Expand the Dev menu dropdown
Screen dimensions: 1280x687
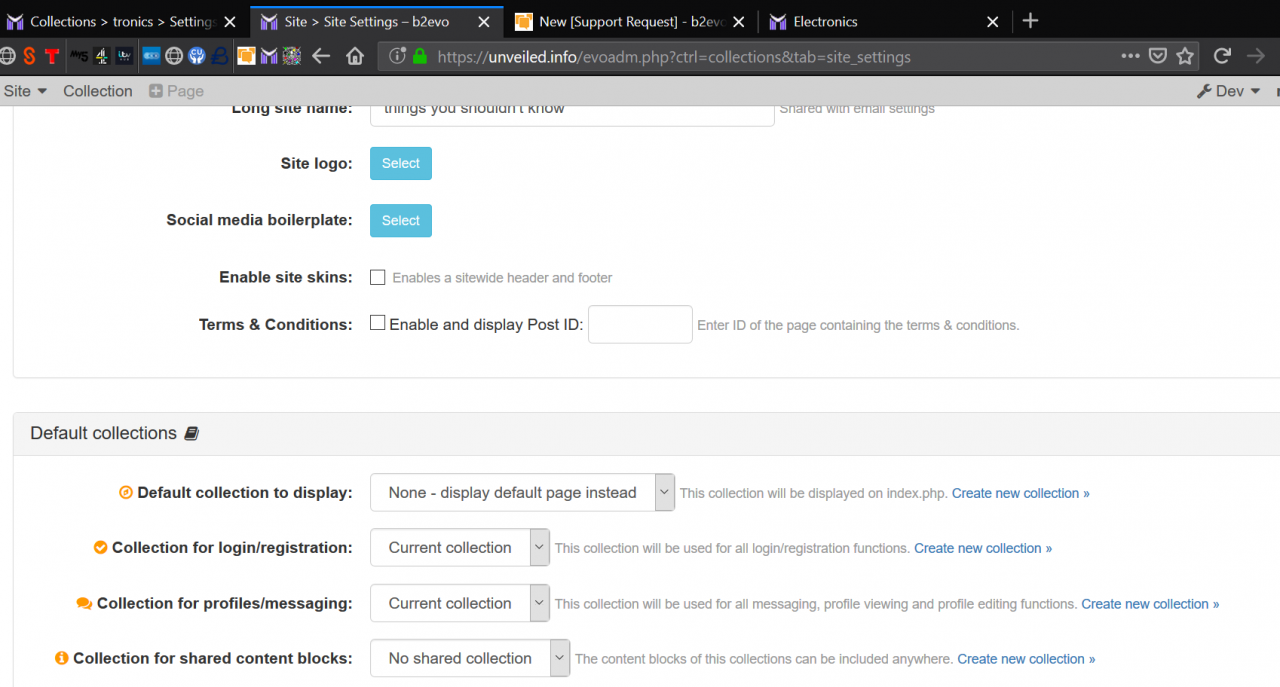(x=1229, y=91)
